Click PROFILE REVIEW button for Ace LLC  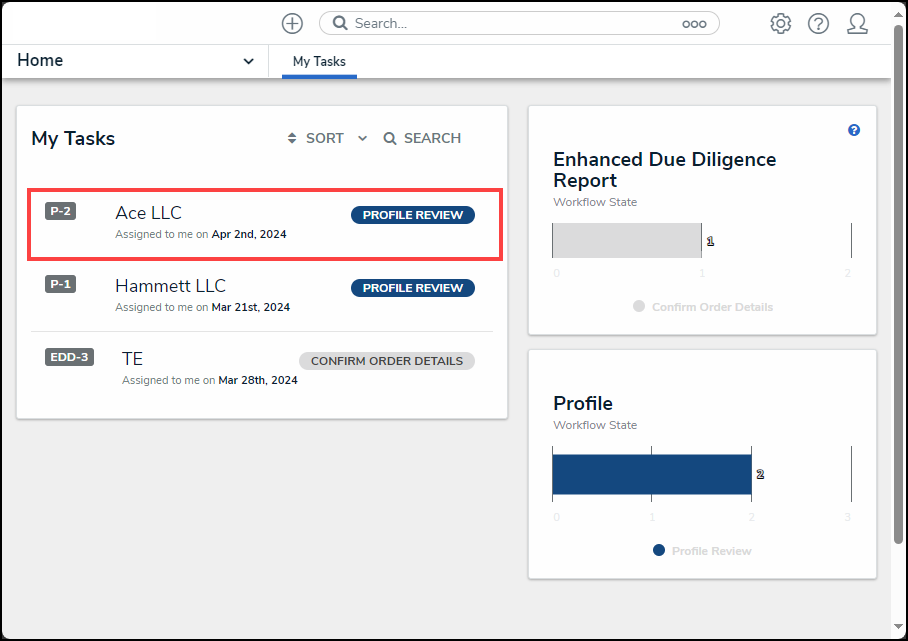click(412, 214)
